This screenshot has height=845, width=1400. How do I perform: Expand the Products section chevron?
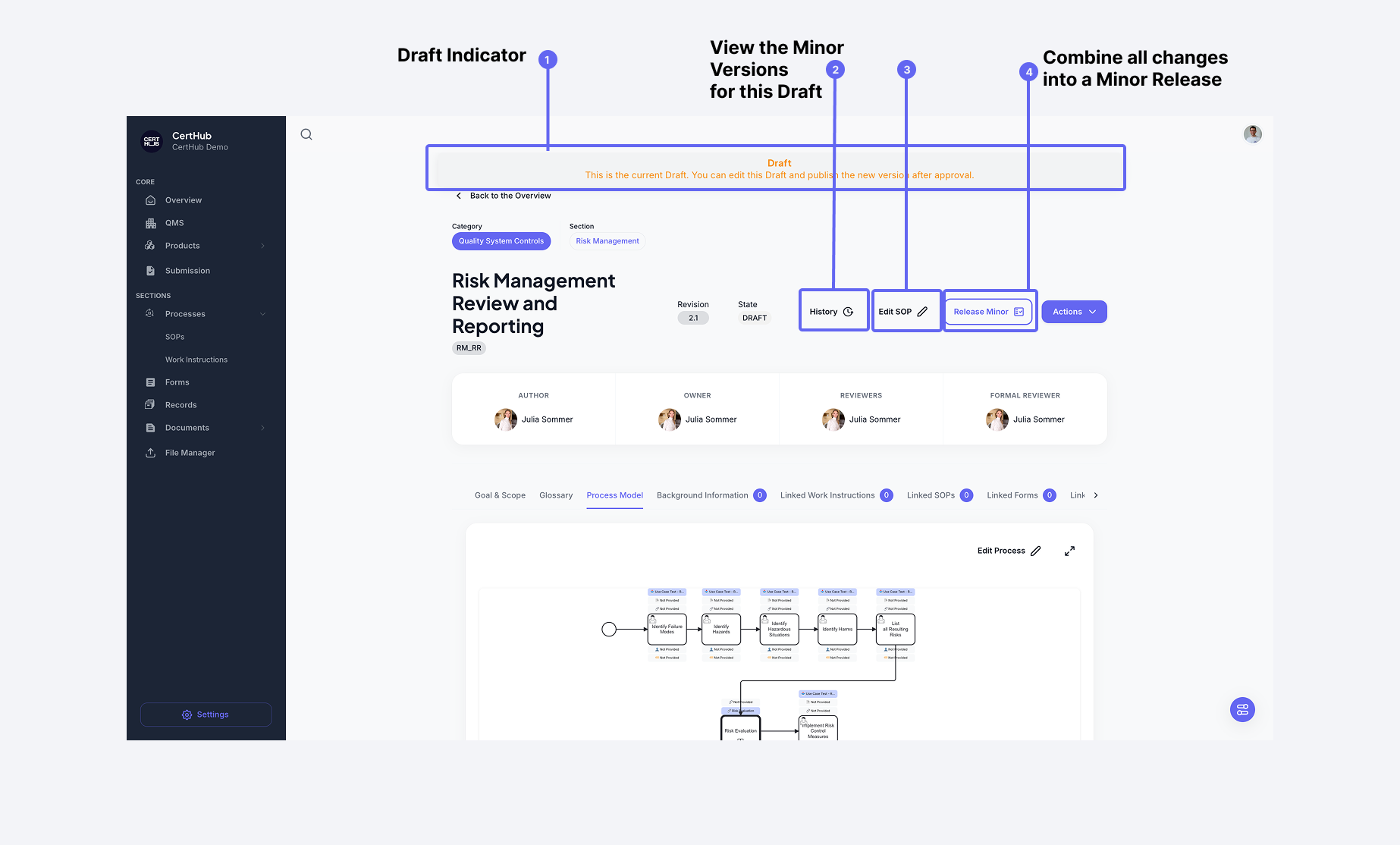point(262,245)
